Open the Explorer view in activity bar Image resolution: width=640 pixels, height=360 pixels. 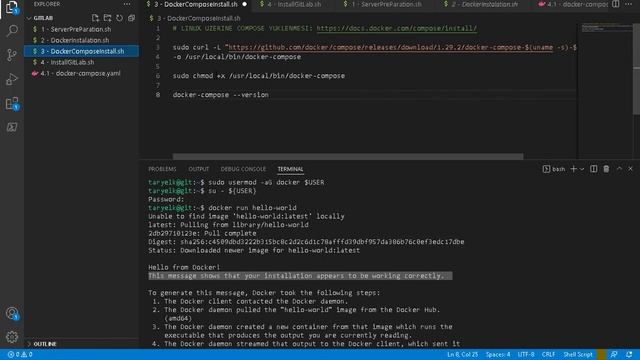(12, 7)
